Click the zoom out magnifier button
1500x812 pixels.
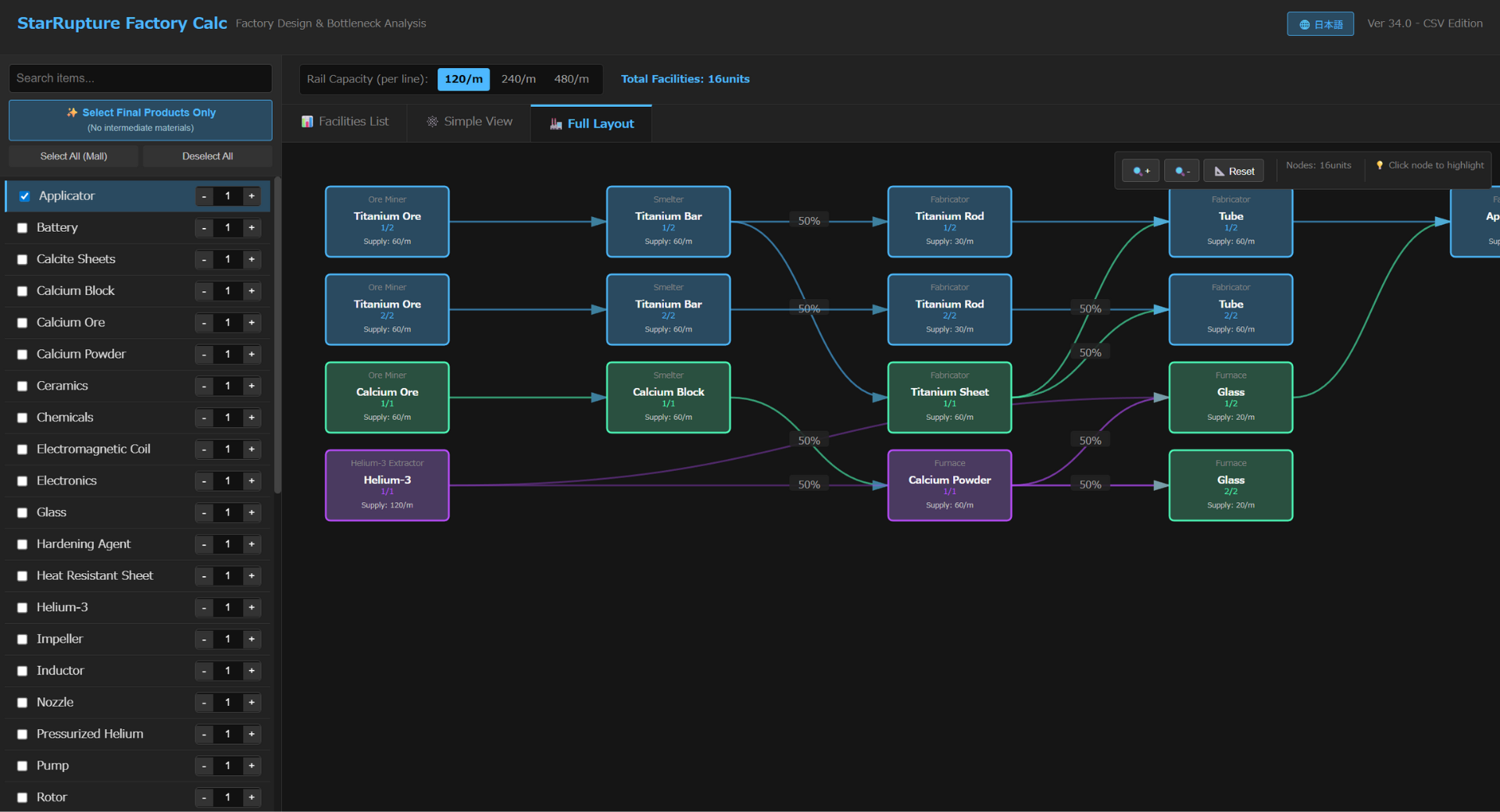1181,171
